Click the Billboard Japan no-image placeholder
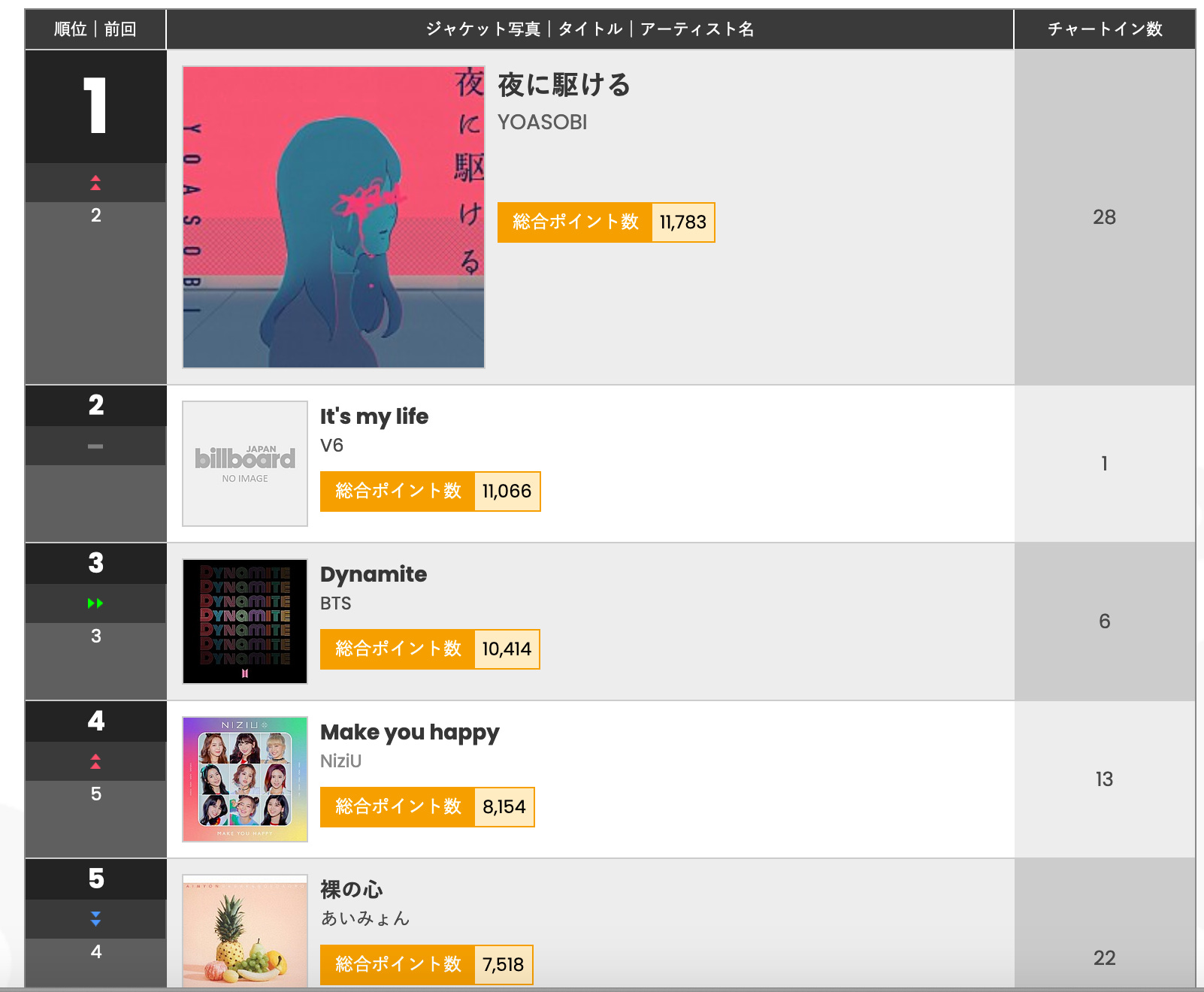This screenshot has width=1204, height=992. click(x=245, y=464)
